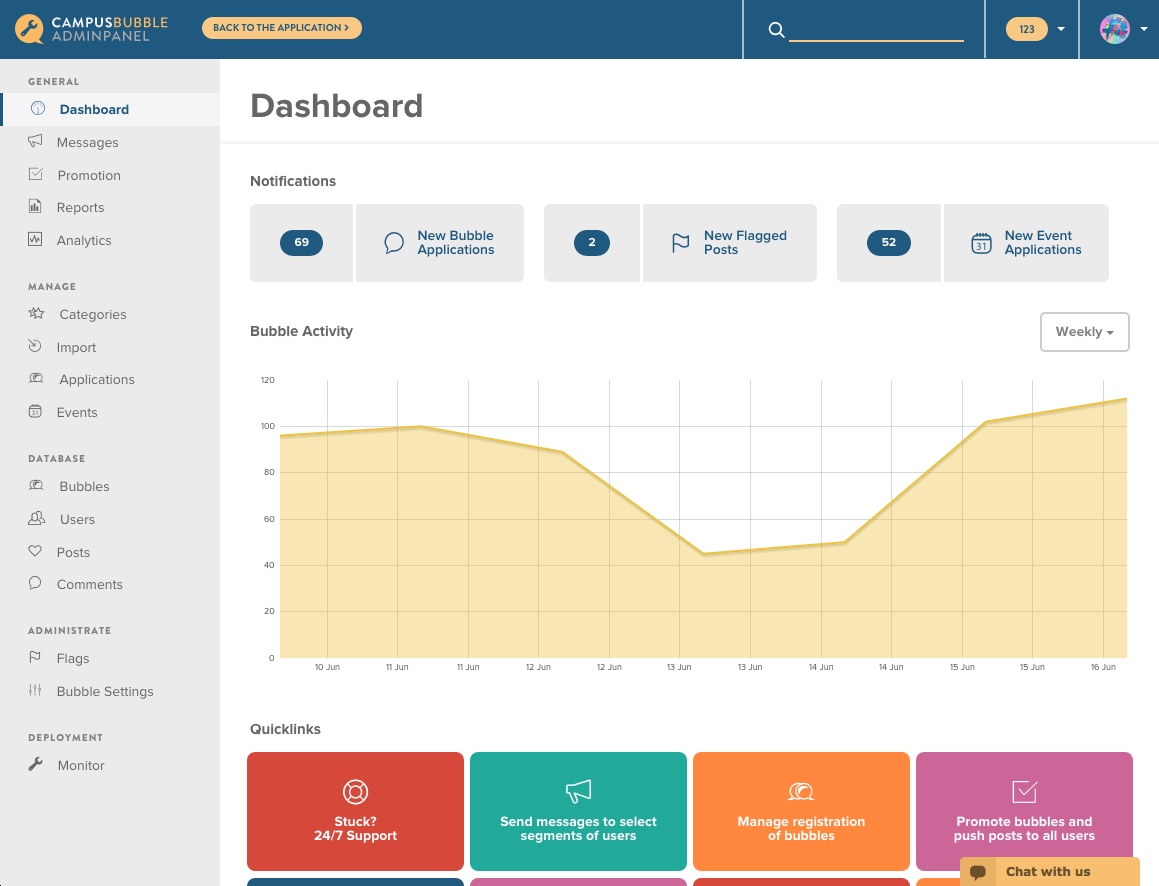Click inside the top search input field

[x=876, y=30]
